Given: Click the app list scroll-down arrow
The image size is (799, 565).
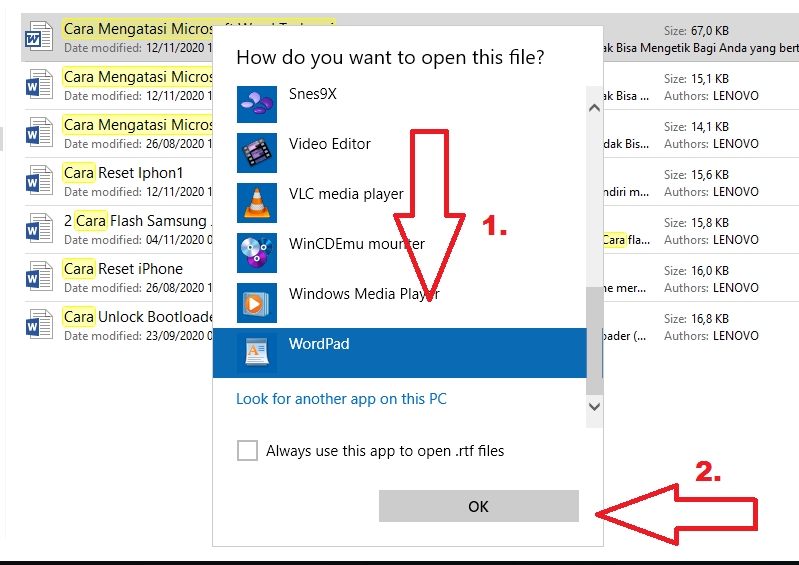Looking at the screenshot, I should [x=594, y=407].
